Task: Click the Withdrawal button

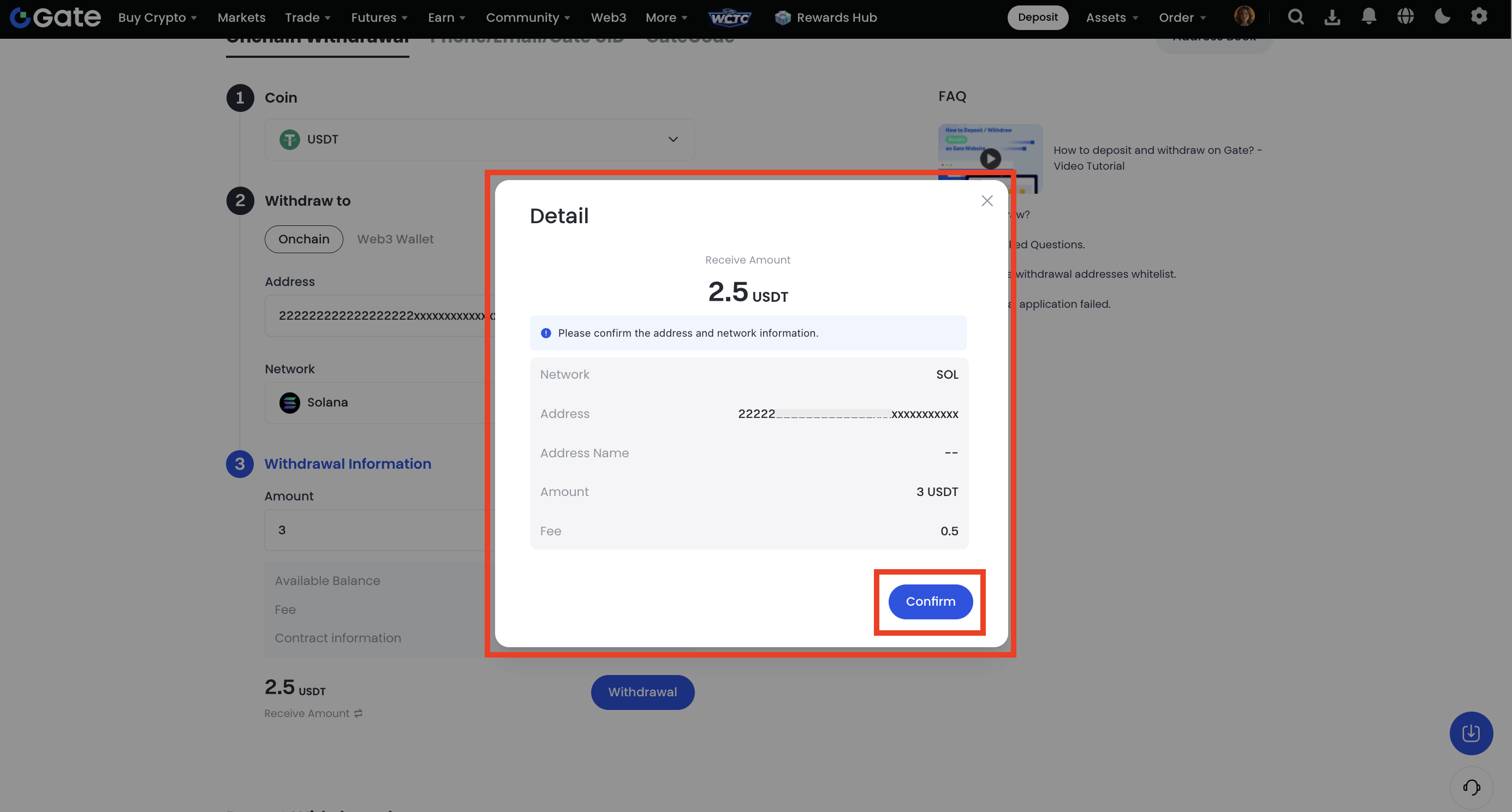Action: (642, 692)
